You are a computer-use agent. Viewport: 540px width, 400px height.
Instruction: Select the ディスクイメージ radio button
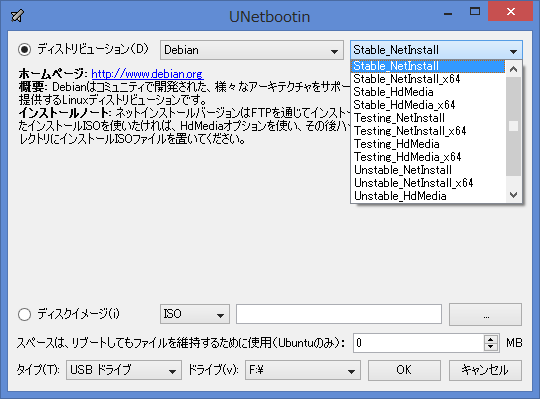point(24,314)
